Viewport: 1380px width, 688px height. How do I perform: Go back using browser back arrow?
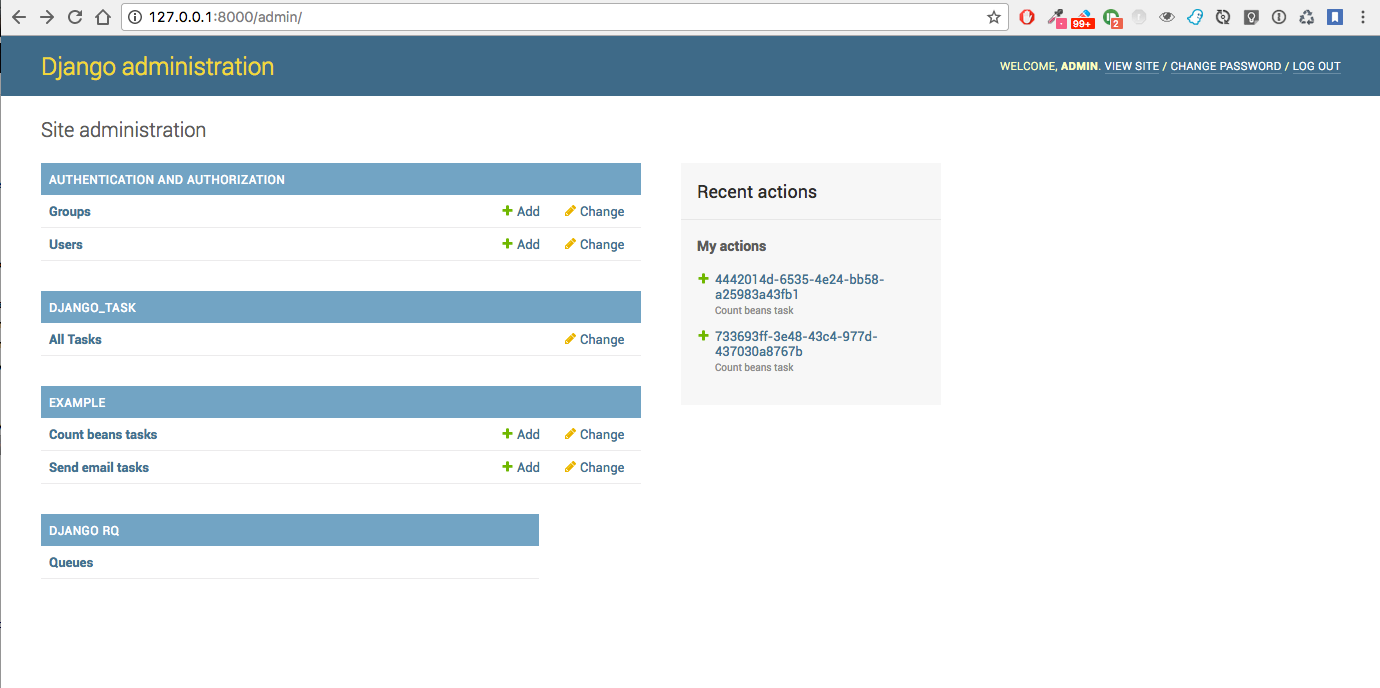coord(19,17)
